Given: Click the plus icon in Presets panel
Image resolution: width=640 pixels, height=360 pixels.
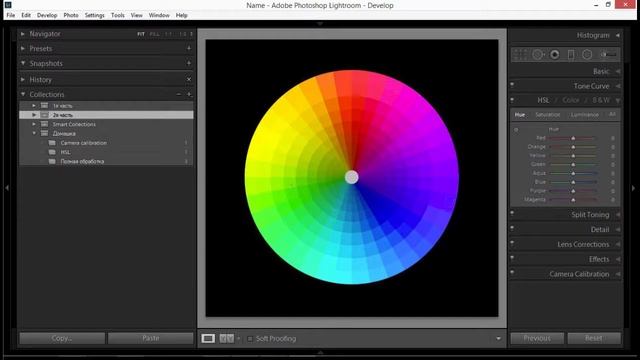Looking at the screenshot, I should pos(189,48).
